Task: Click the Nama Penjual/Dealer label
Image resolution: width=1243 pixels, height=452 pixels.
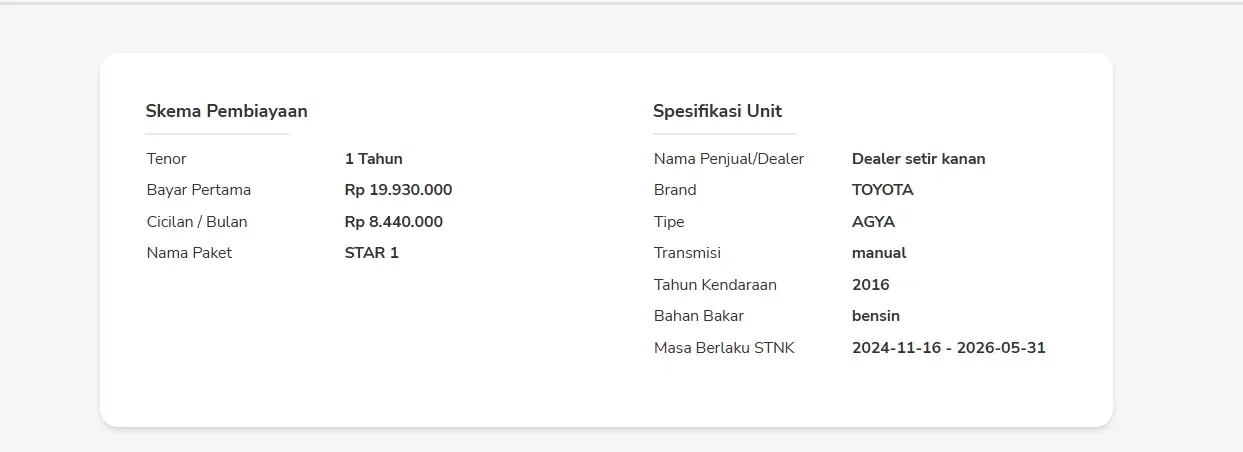Action: pos(728,159)
